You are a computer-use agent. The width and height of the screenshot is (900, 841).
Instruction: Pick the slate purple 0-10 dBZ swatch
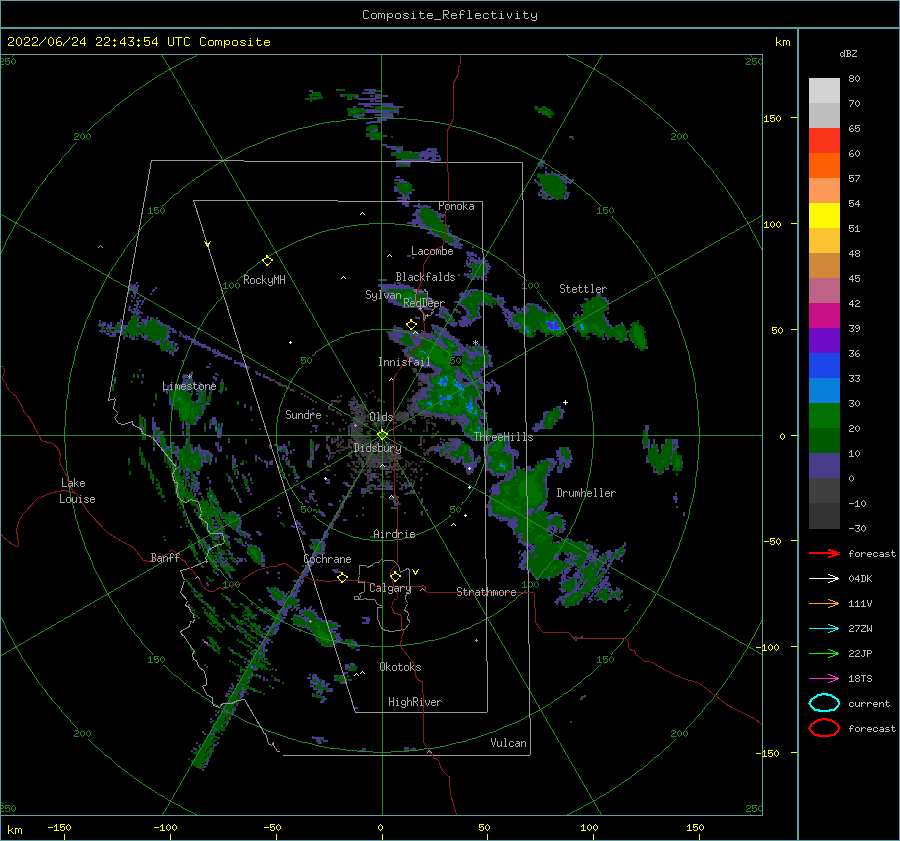pos(824,466)
